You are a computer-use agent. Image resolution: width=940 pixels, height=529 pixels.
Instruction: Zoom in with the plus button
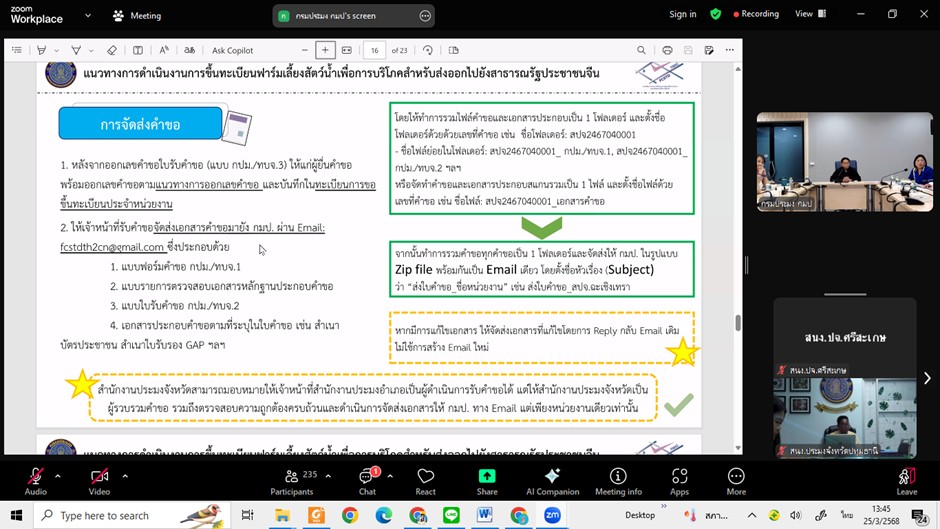pyautogui.click(x=325, y=50)
